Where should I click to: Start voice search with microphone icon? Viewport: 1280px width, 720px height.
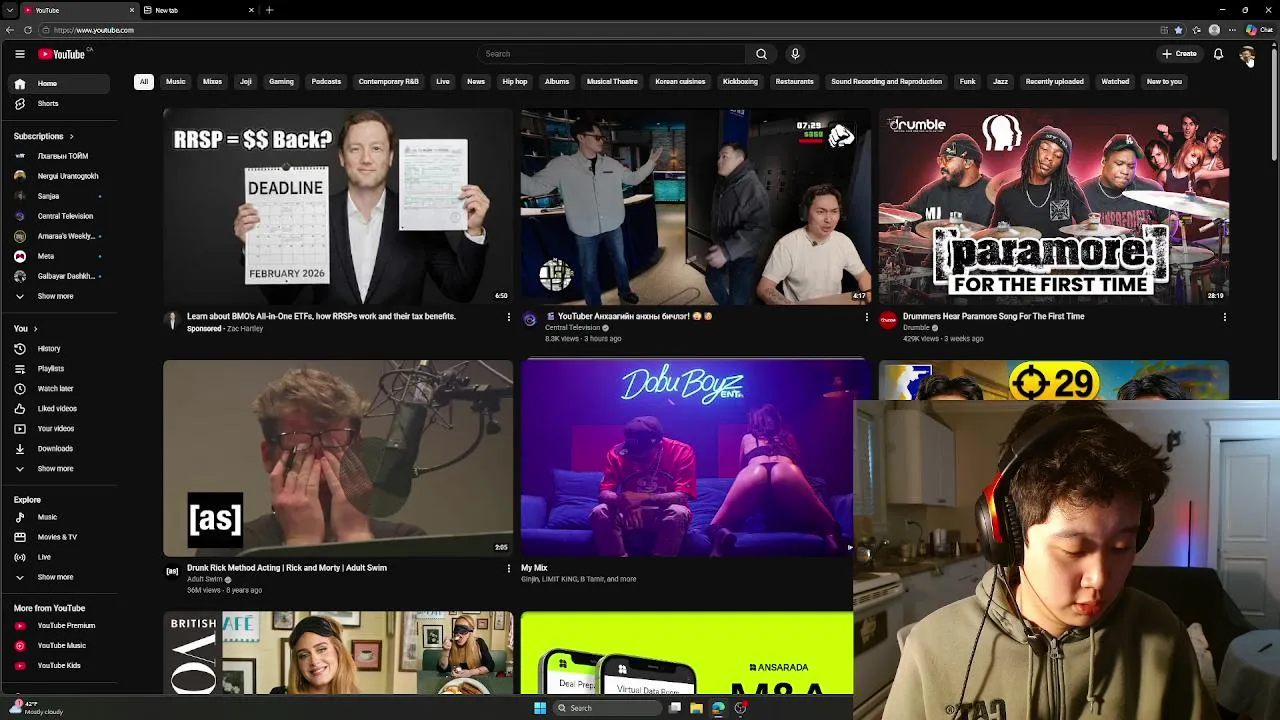click(x=795, y=54)
